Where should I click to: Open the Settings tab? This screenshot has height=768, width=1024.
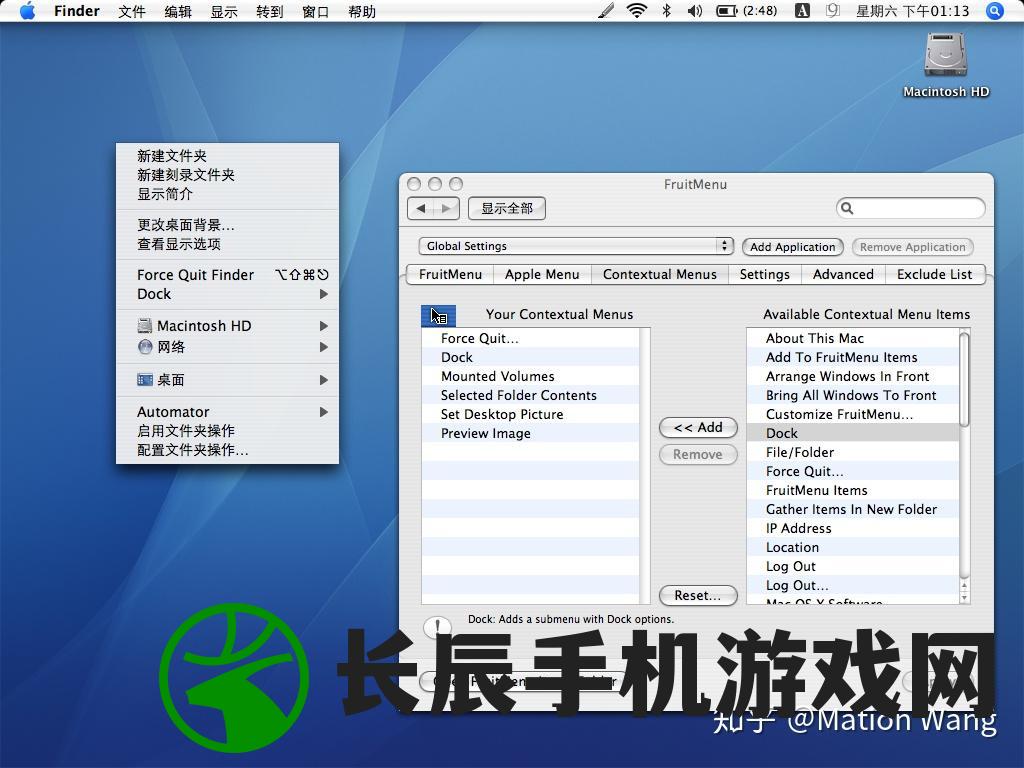765,274
